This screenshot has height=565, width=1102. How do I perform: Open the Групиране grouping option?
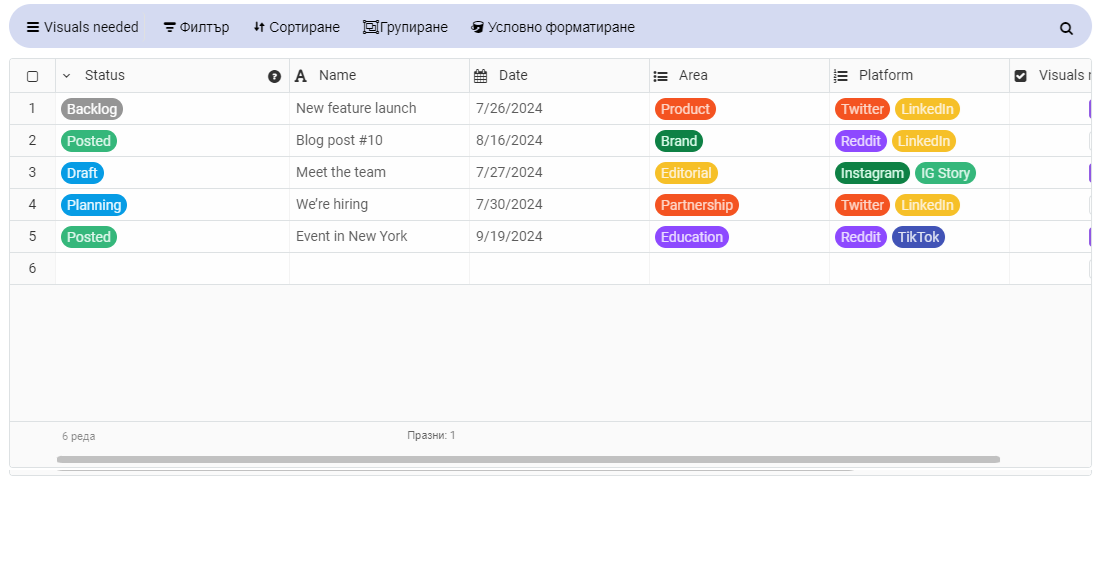[x=406, y=27]
